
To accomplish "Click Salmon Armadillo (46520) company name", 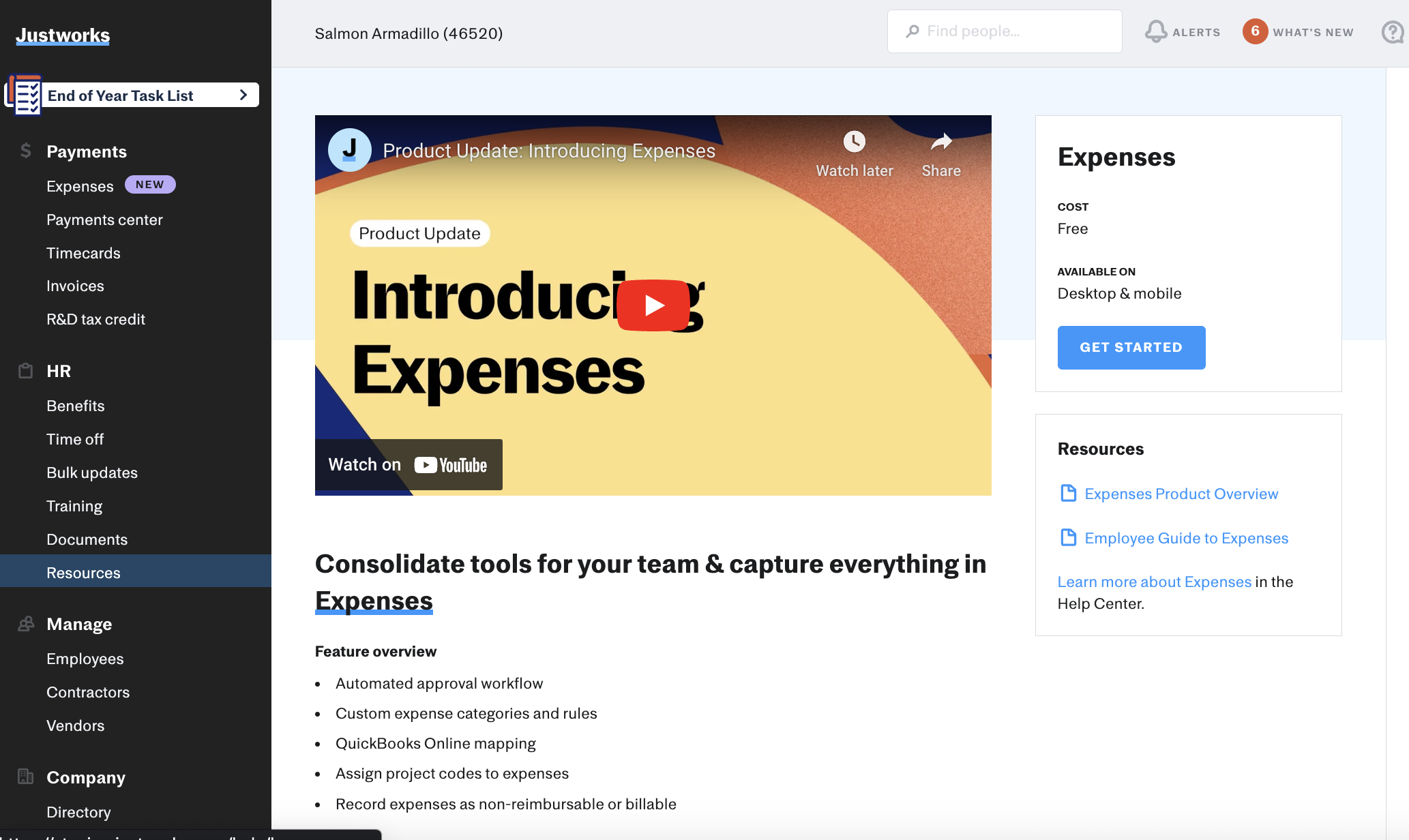I will pos(409,33).
